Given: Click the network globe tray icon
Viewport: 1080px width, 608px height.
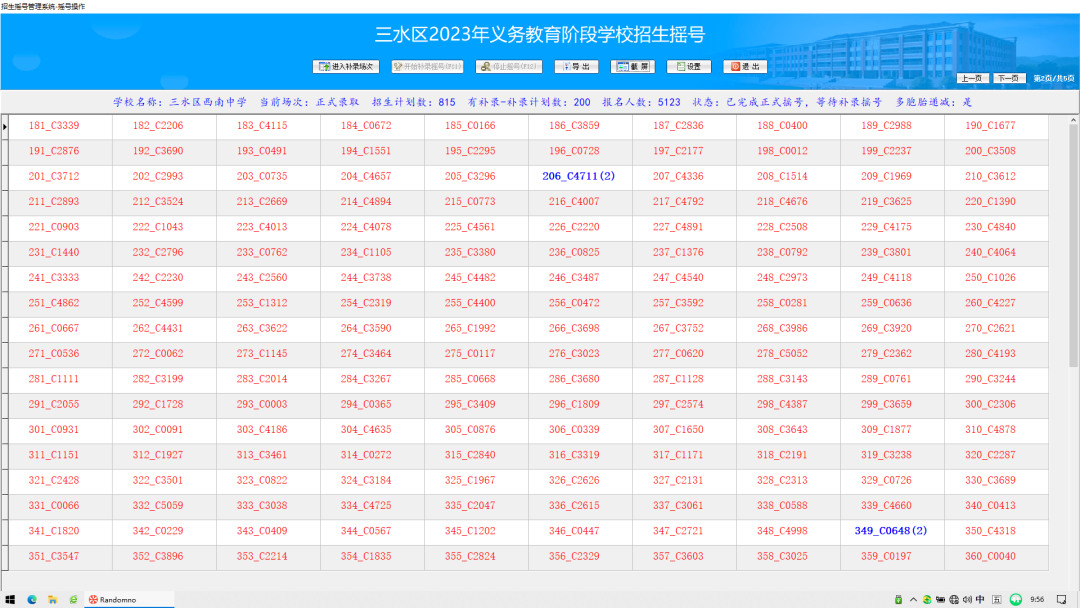Looking at the screenshot, I should pos(954,600).
